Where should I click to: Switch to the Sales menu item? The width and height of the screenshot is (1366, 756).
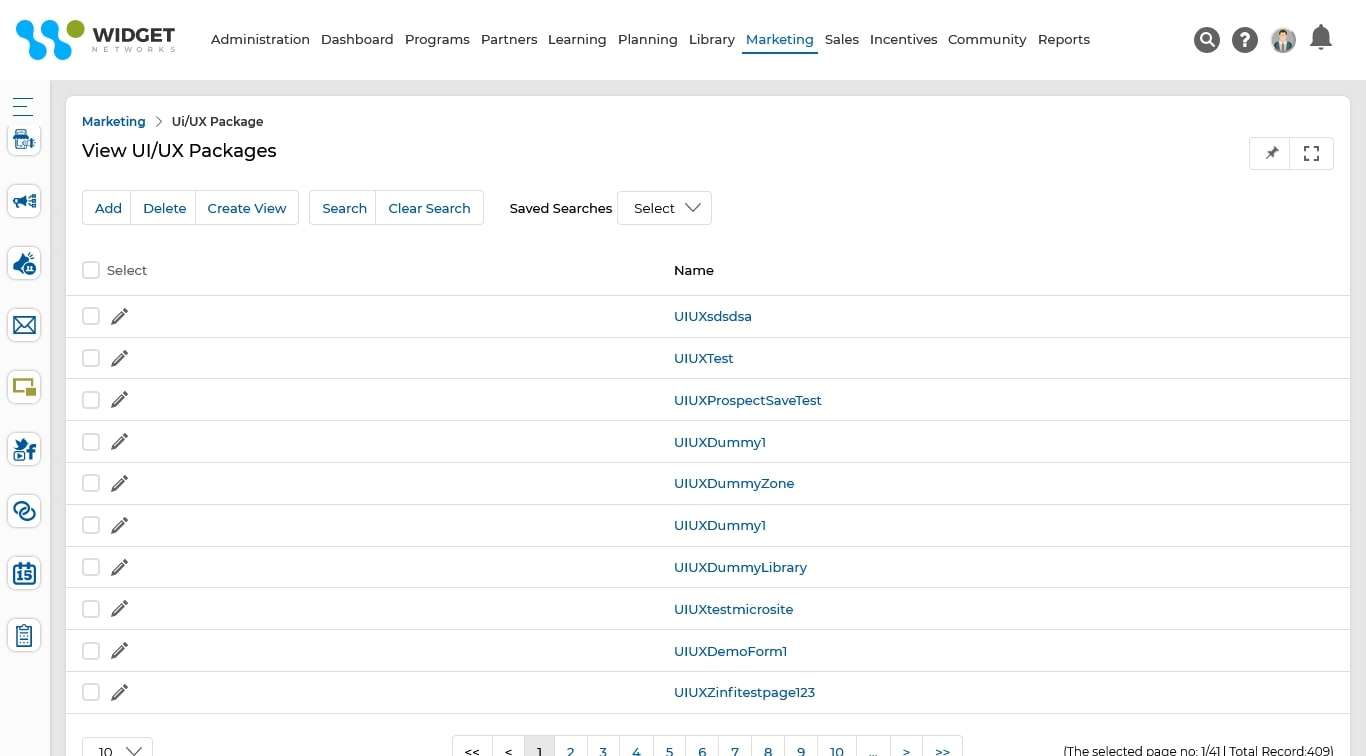(x=841, y=39)
